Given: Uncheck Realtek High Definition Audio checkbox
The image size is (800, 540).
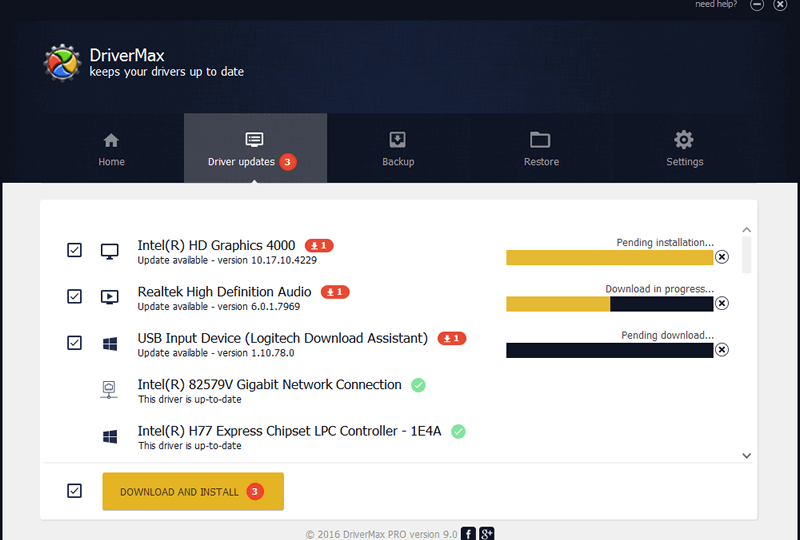Looking at the screenshot, I should [74, 296].
